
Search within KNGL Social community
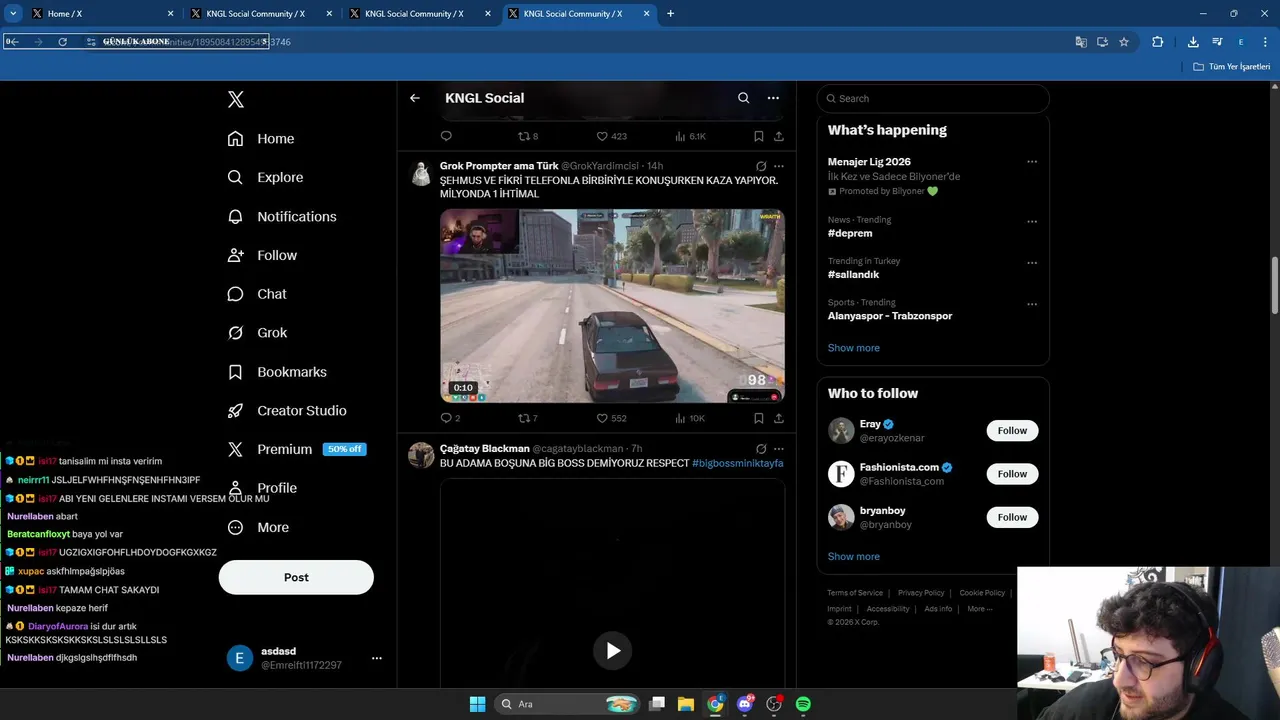743,98
